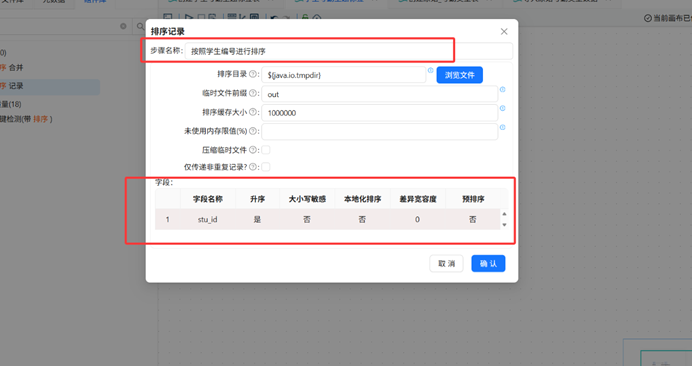Click the 是 value in the 升序 column

pos(257,219)
